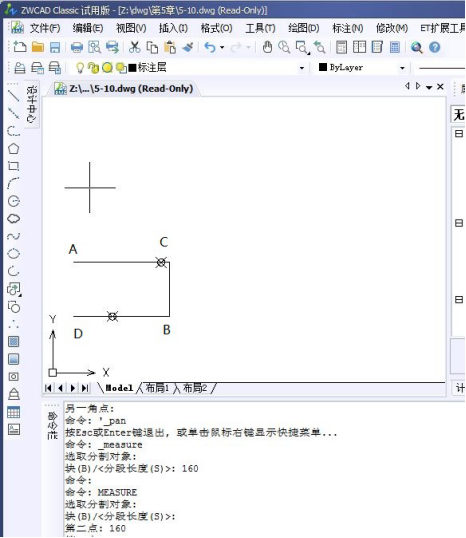Open the 视图(V) menu
Screen dimensions: 466x538
(131, 28)
